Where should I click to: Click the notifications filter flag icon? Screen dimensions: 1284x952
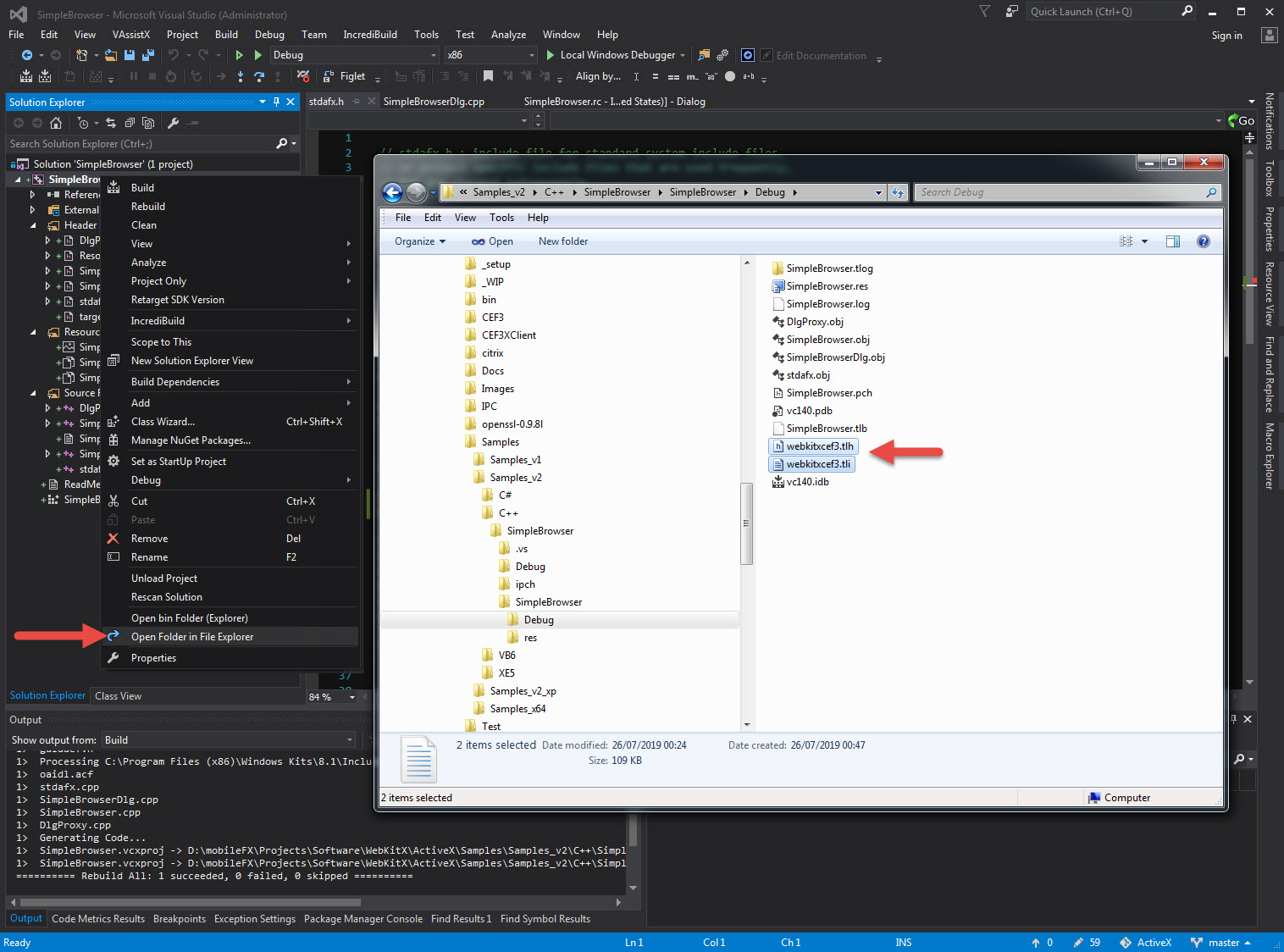pos(984,11)
